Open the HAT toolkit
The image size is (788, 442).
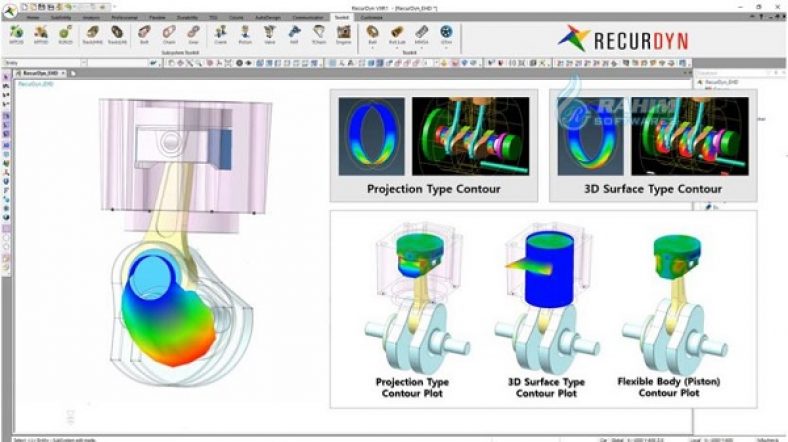pos(294,35)
